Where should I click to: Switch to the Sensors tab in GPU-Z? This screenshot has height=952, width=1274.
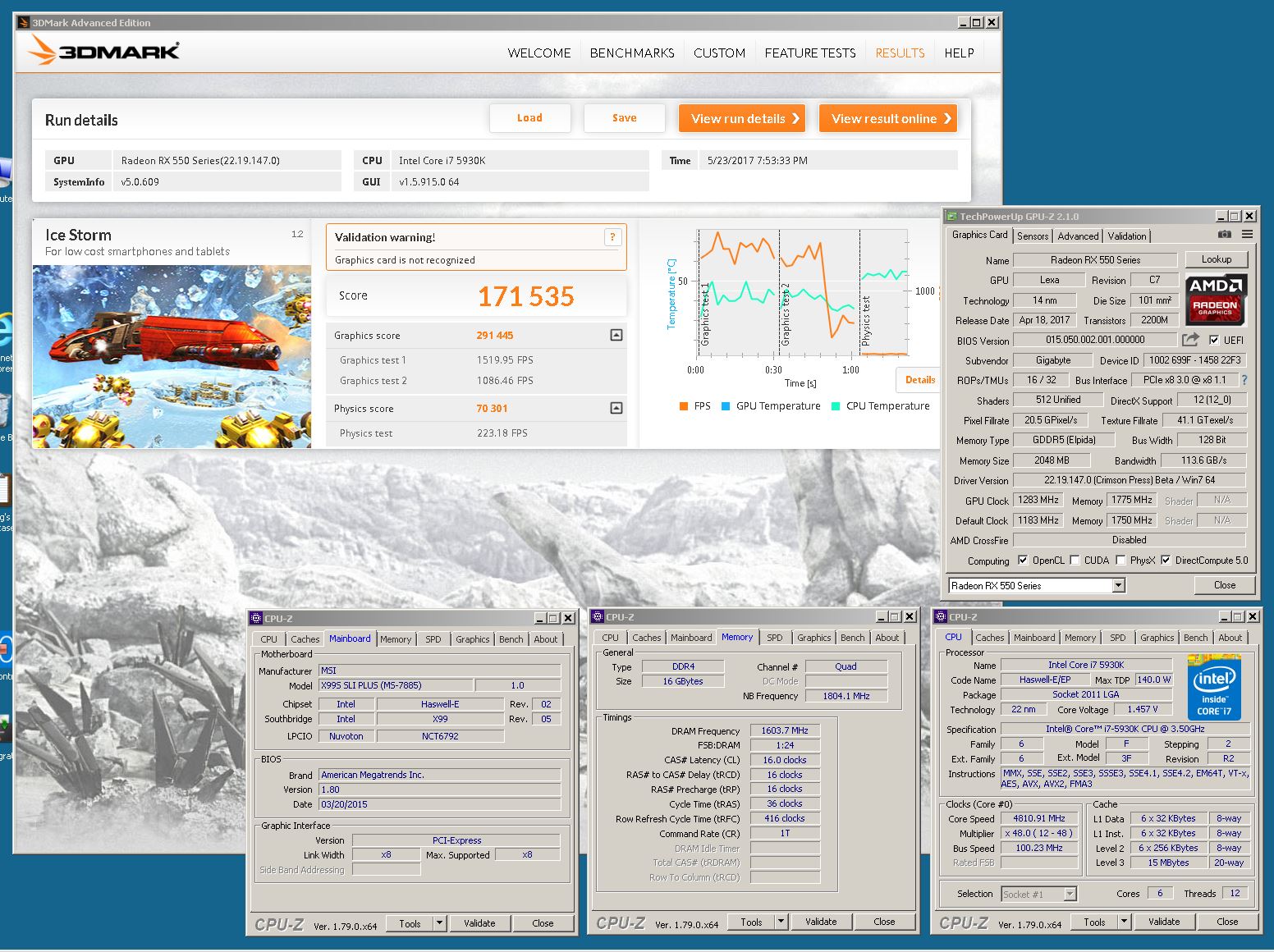(1033, 236)
